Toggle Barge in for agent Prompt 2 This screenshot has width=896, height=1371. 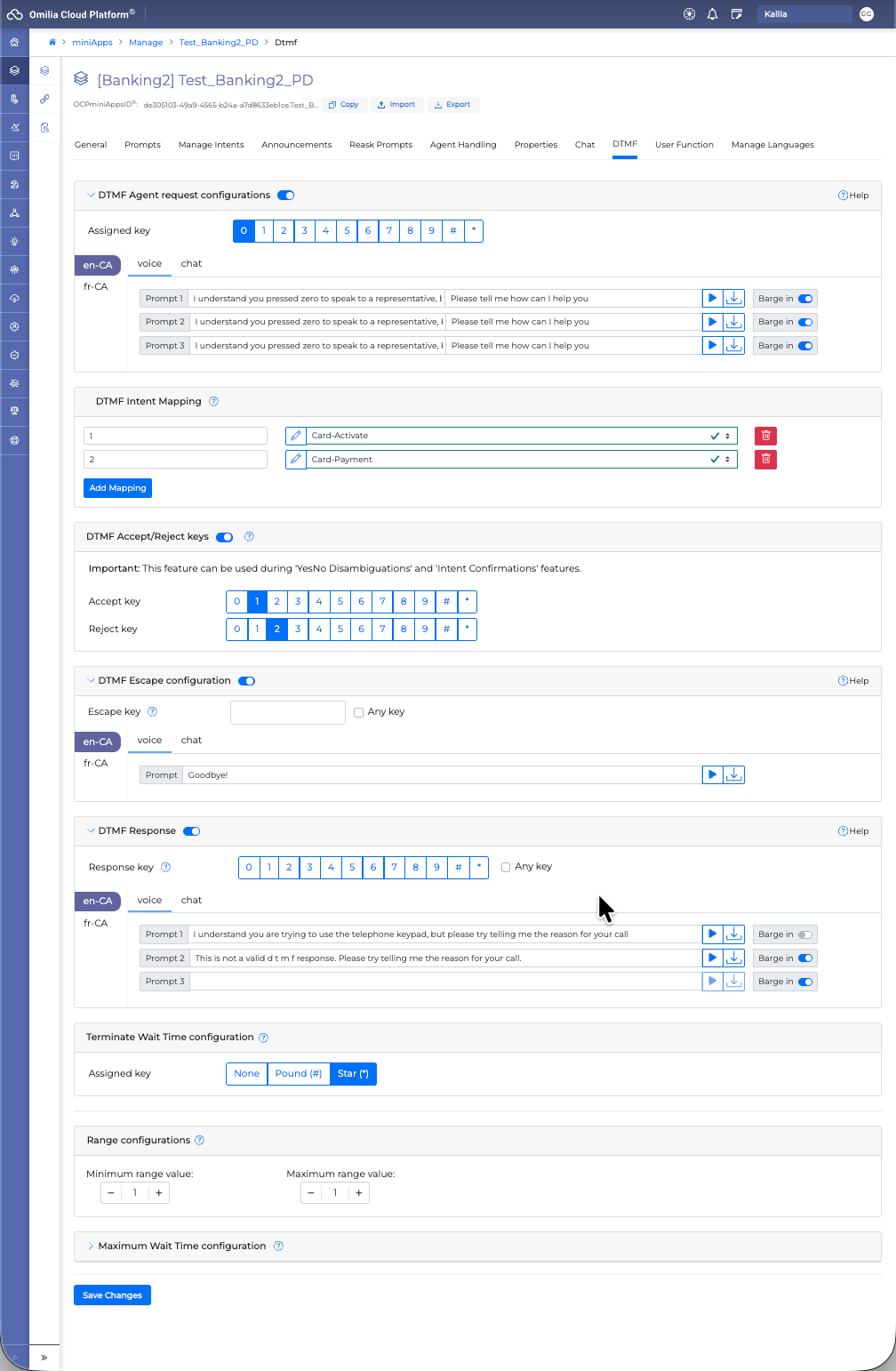(x=805, y=322)
